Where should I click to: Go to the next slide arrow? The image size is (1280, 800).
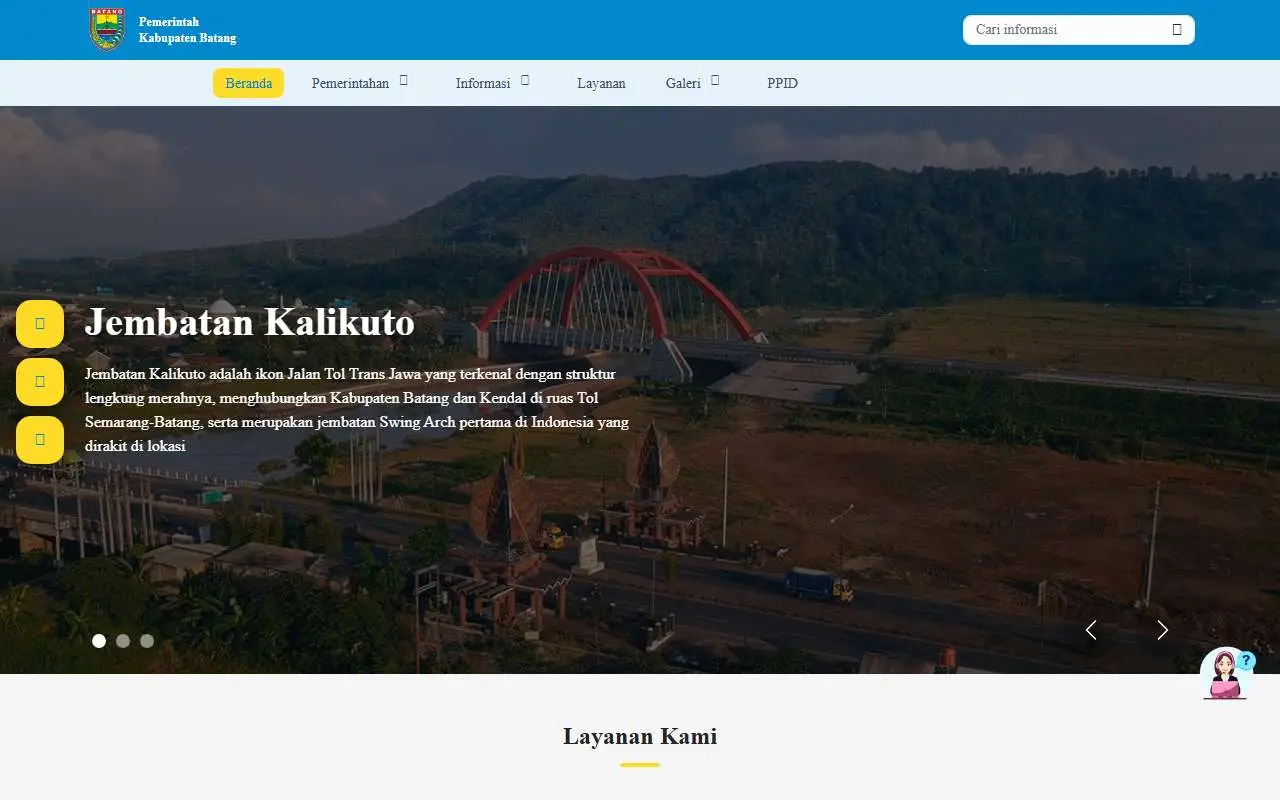1163,630
